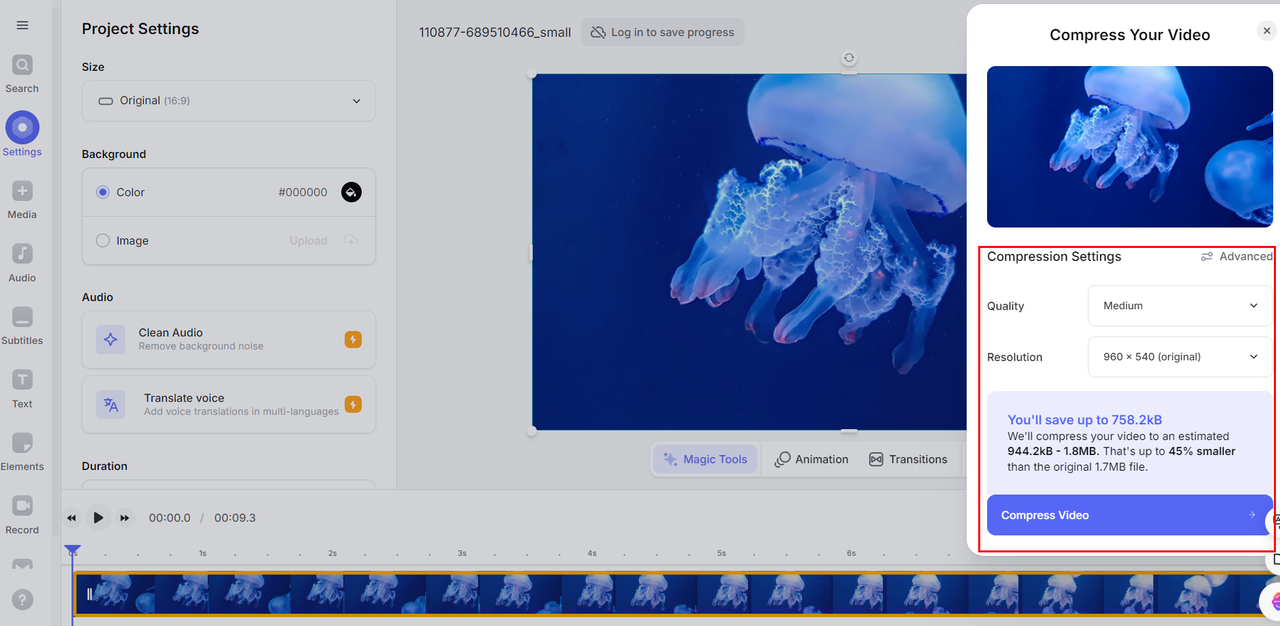Screen dimensions: 1280x626
Task: Open Settings in the sidebar
Action: pos(22,135)
